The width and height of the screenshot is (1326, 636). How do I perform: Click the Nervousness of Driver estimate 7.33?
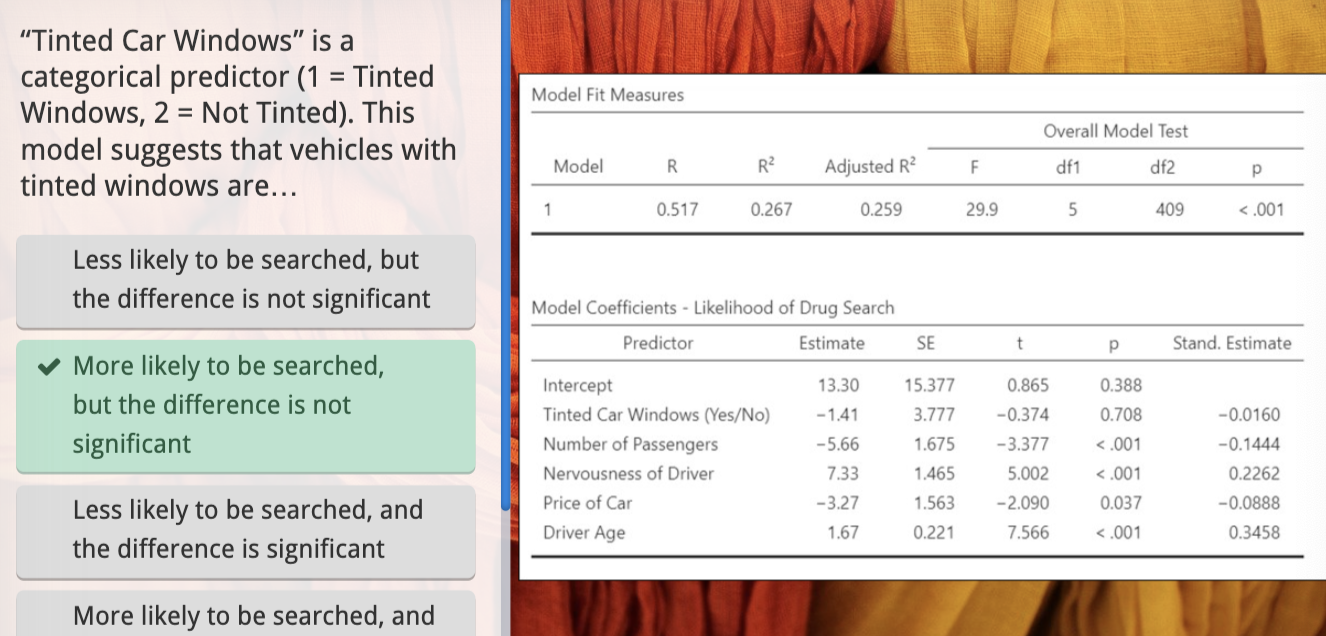pos(843,473)
